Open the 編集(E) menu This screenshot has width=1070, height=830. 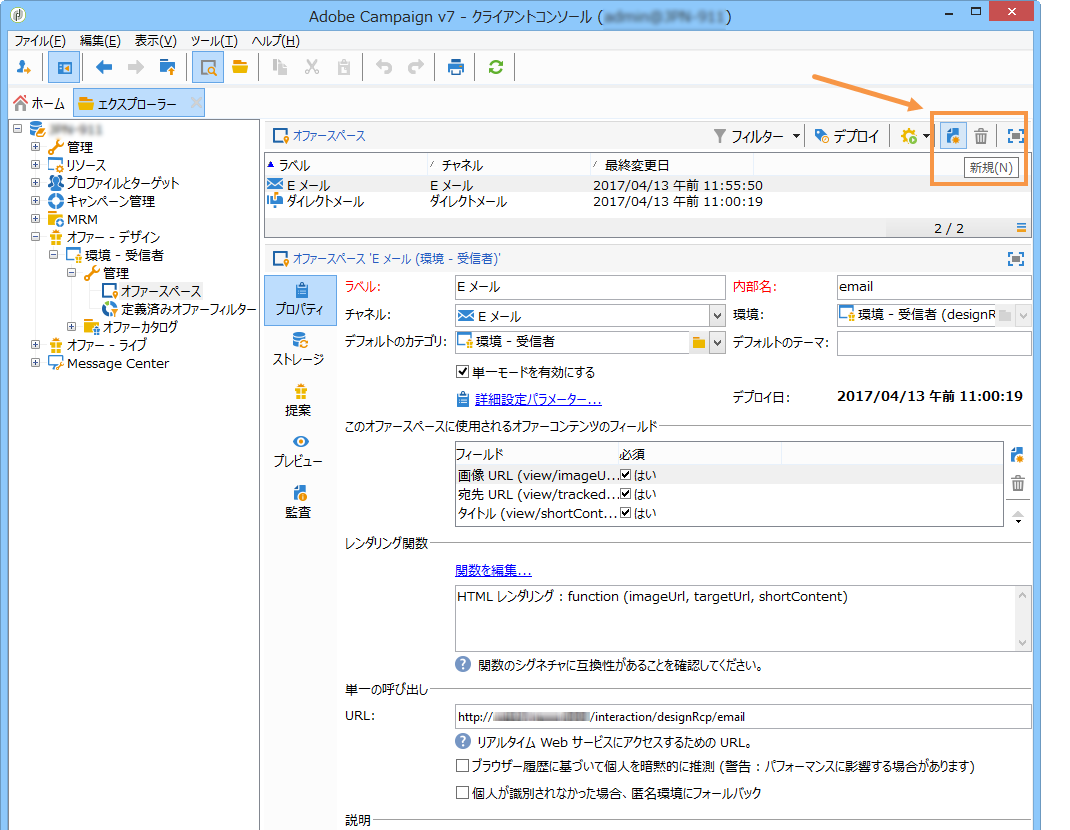(100, 41)
